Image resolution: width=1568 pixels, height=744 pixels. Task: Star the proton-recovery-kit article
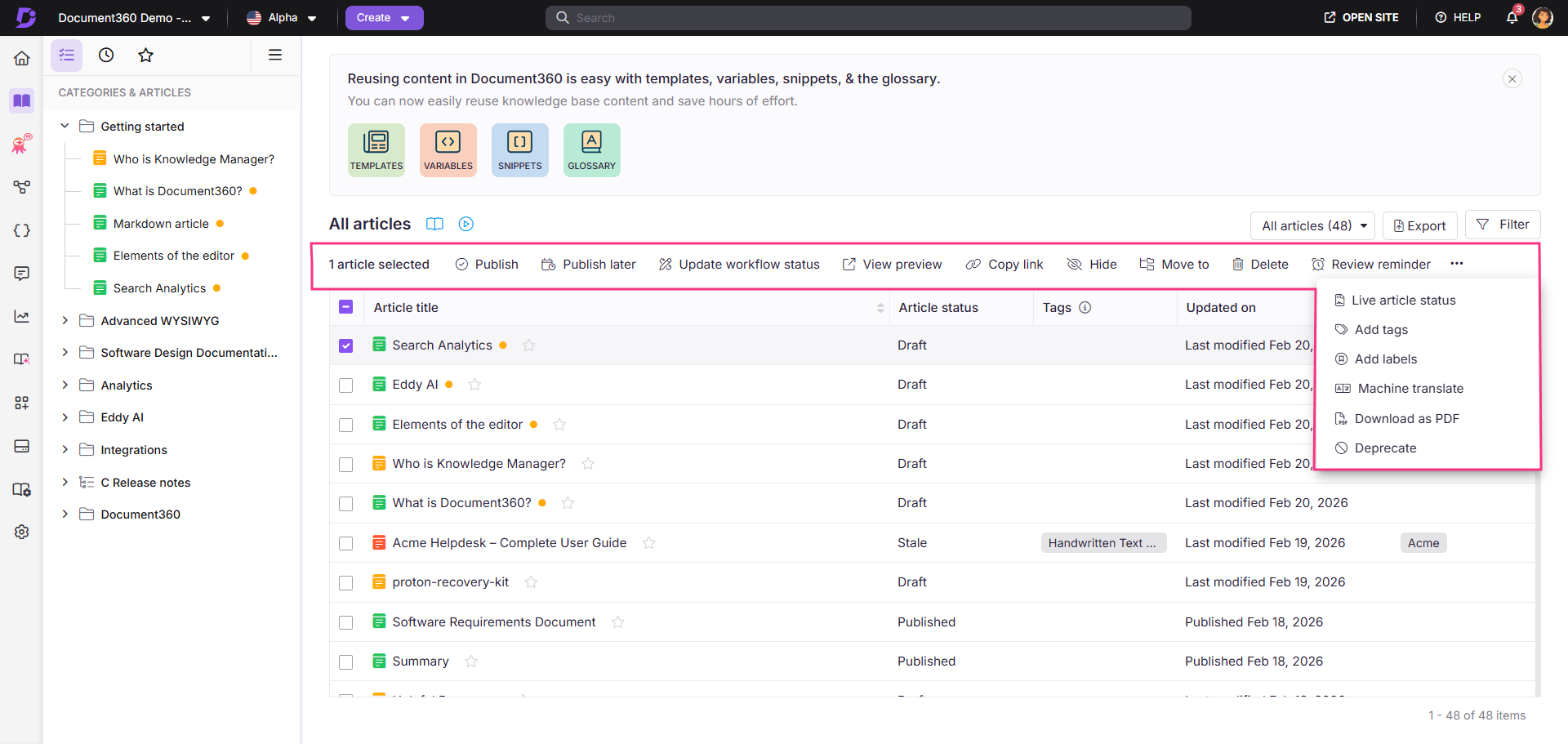(531, 582)
